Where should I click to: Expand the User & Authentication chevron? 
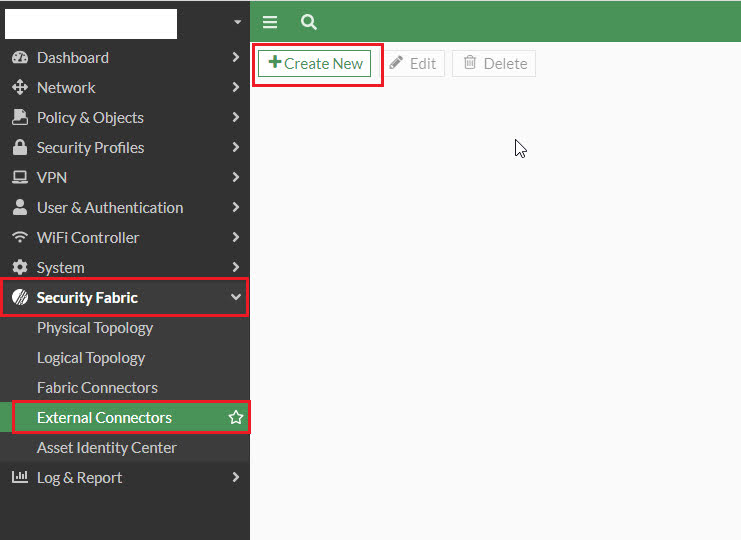(x=236, y=207)
